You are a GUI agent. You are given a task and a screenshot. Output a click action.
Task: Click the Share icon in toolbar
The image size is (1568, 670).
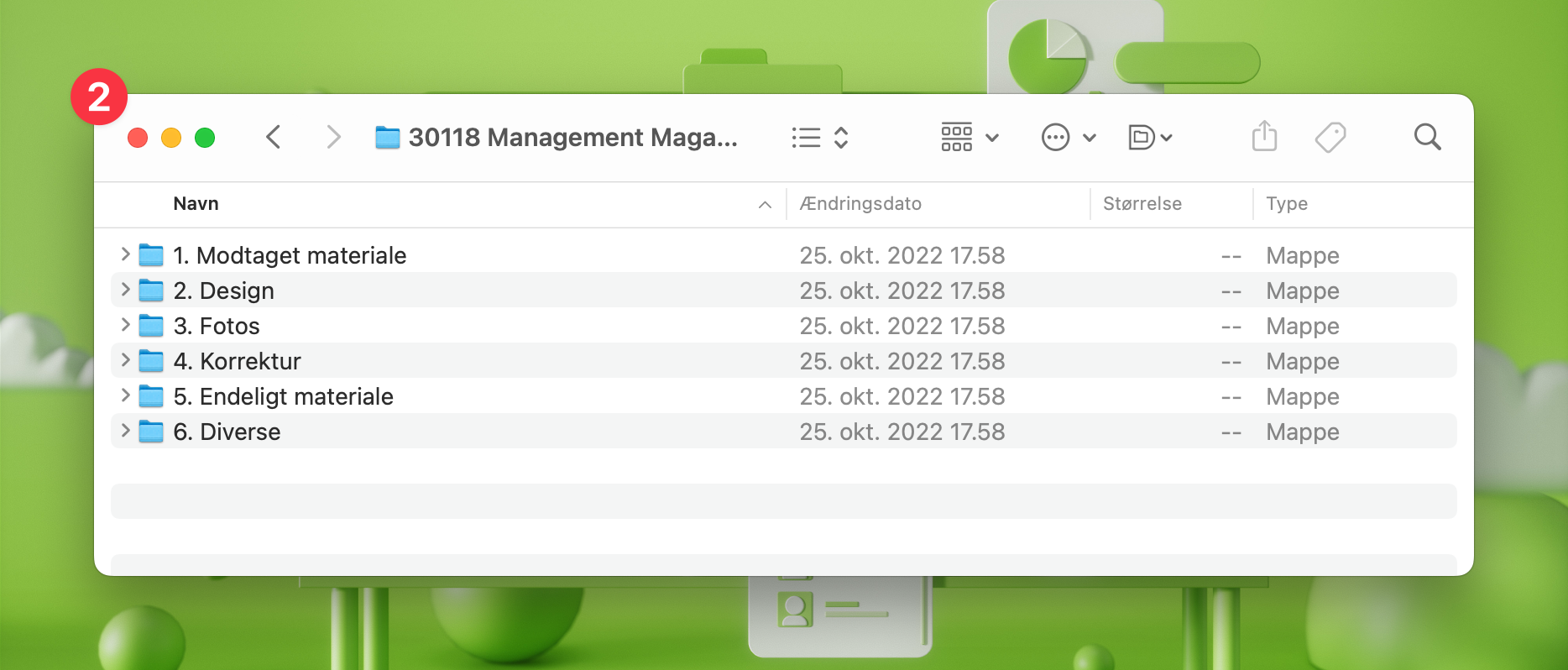tap(1264, 137)
